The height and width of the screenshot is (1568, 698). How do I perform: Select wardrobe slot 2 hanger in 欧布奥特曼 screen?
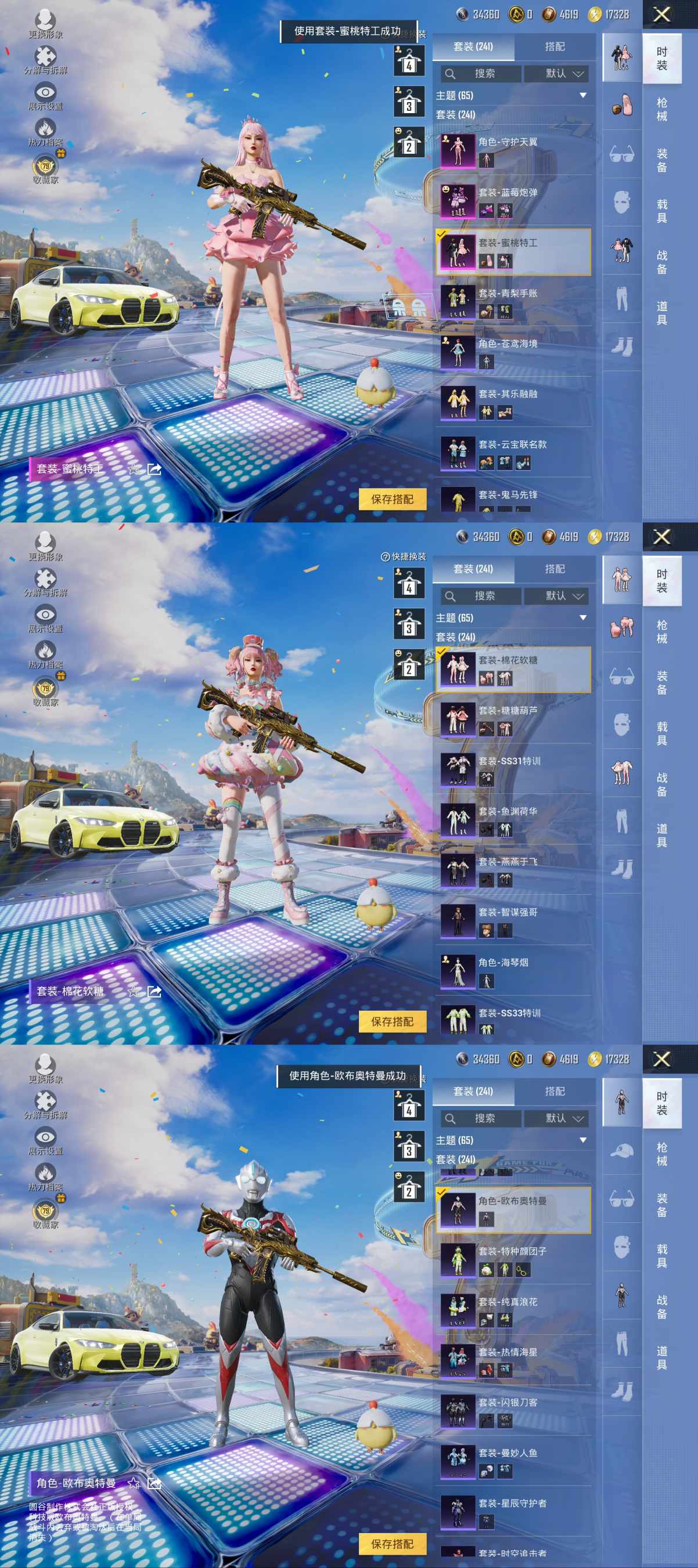tap(409, 1186)
